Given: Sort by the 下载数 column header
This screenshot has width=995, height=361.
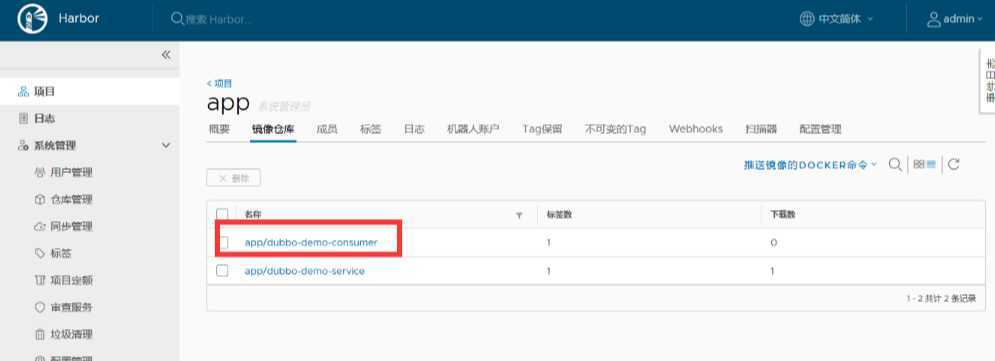Looking at the screenshot, I should 783,215.
